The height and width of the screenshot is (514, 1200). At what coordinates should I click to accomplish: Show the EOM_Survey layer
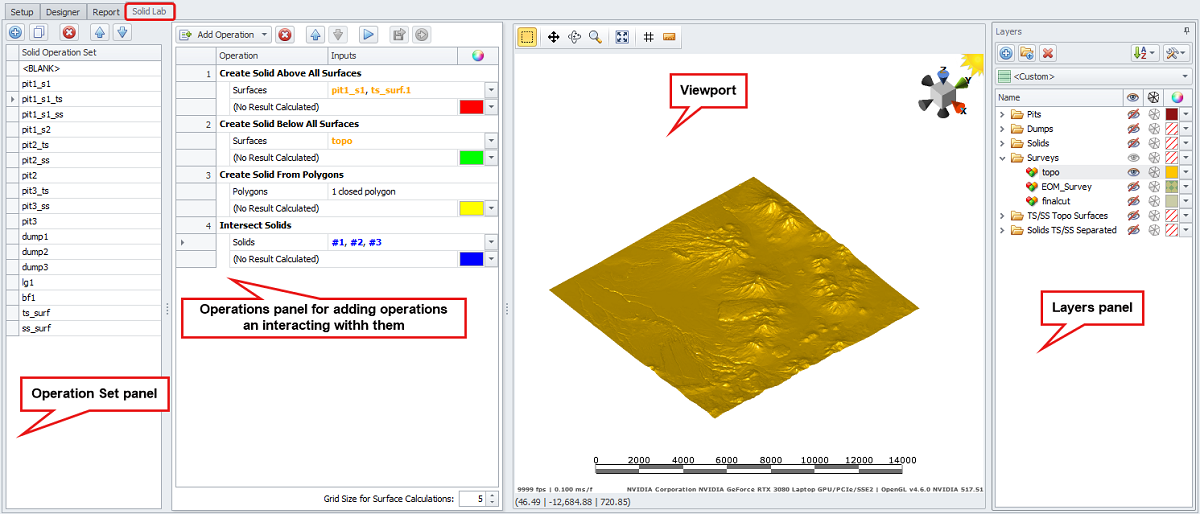coord(1133,187)
